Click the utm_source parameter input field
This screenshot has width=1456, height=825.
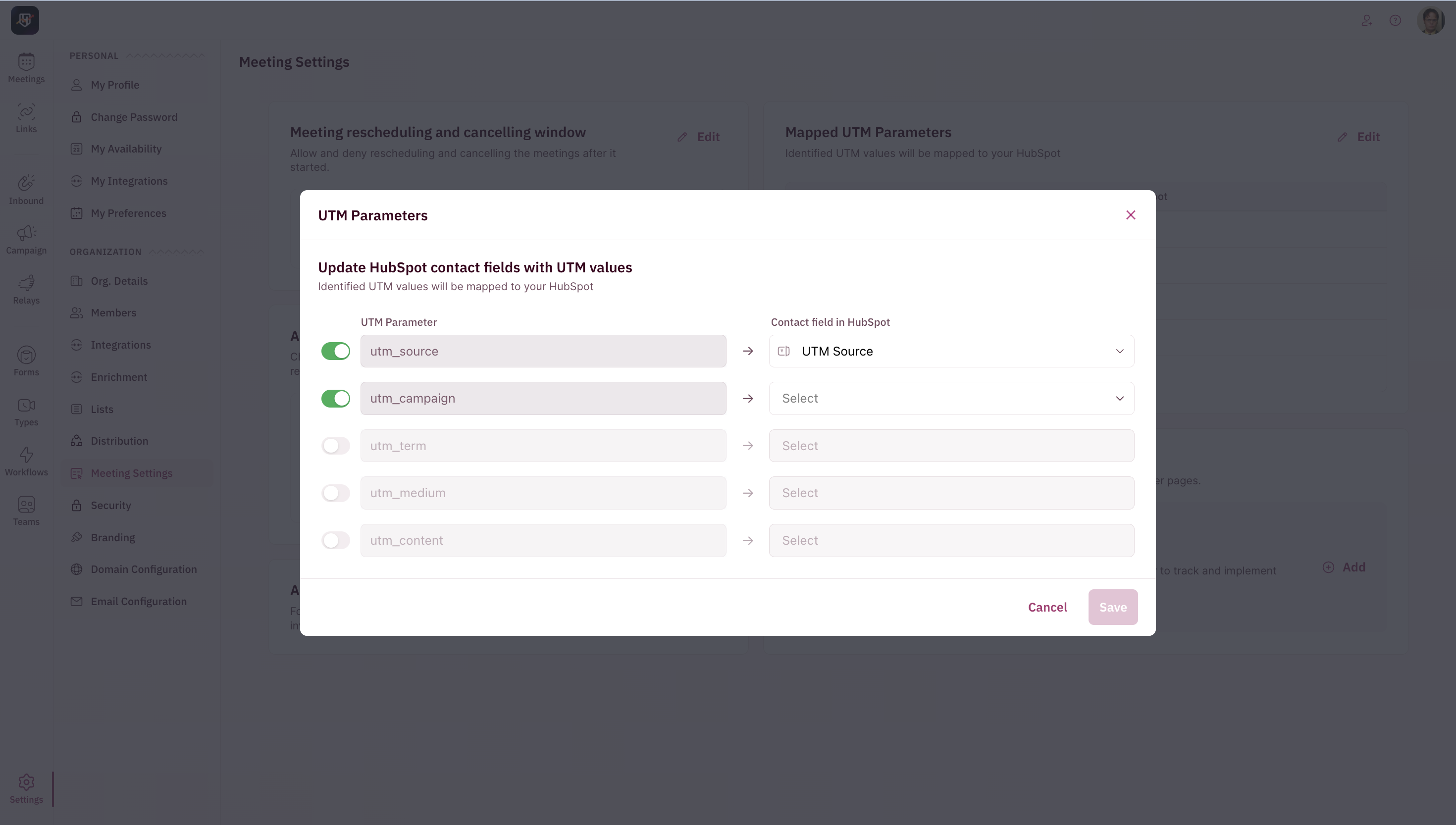(x=543, y=351)
